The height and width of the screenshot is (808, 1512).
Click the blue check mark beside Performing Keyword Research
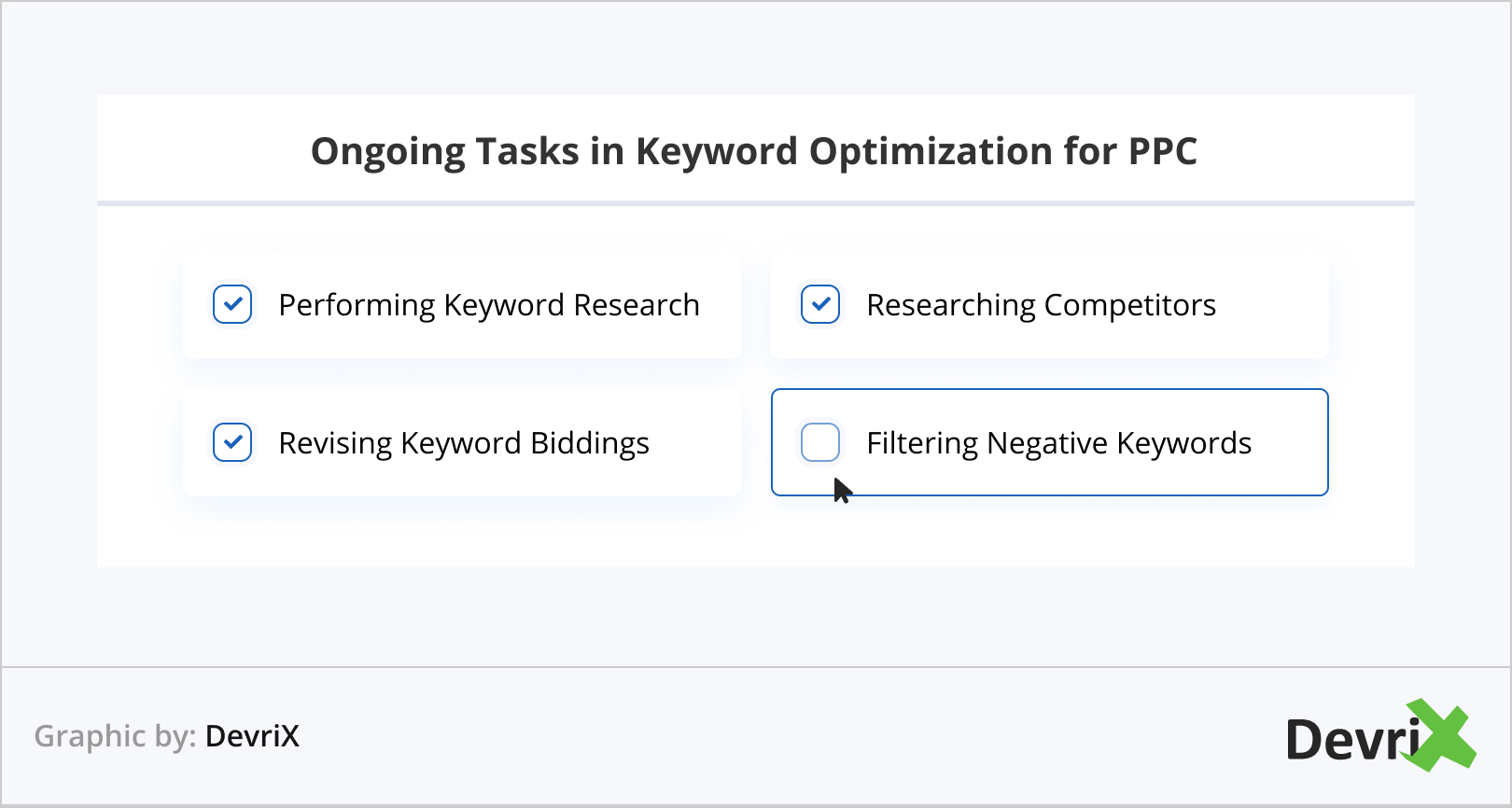click(x=232, y=304)
